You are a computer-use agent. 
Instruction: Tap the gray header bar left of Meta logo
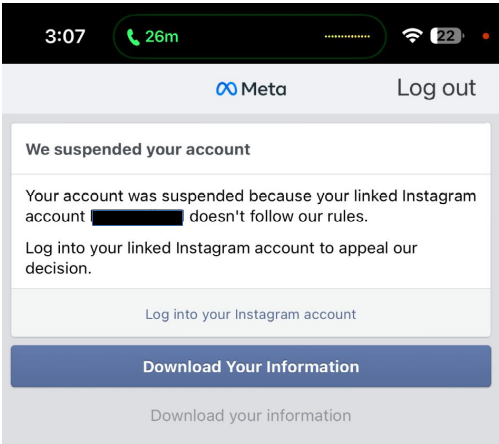tap(109, 89)
